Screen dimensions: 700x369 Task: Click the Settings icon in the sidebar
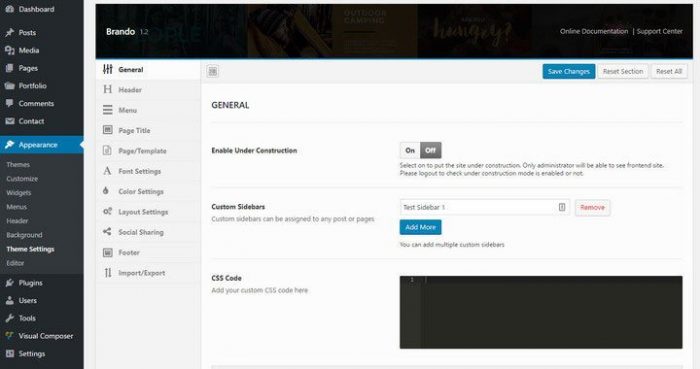(9, 353)
